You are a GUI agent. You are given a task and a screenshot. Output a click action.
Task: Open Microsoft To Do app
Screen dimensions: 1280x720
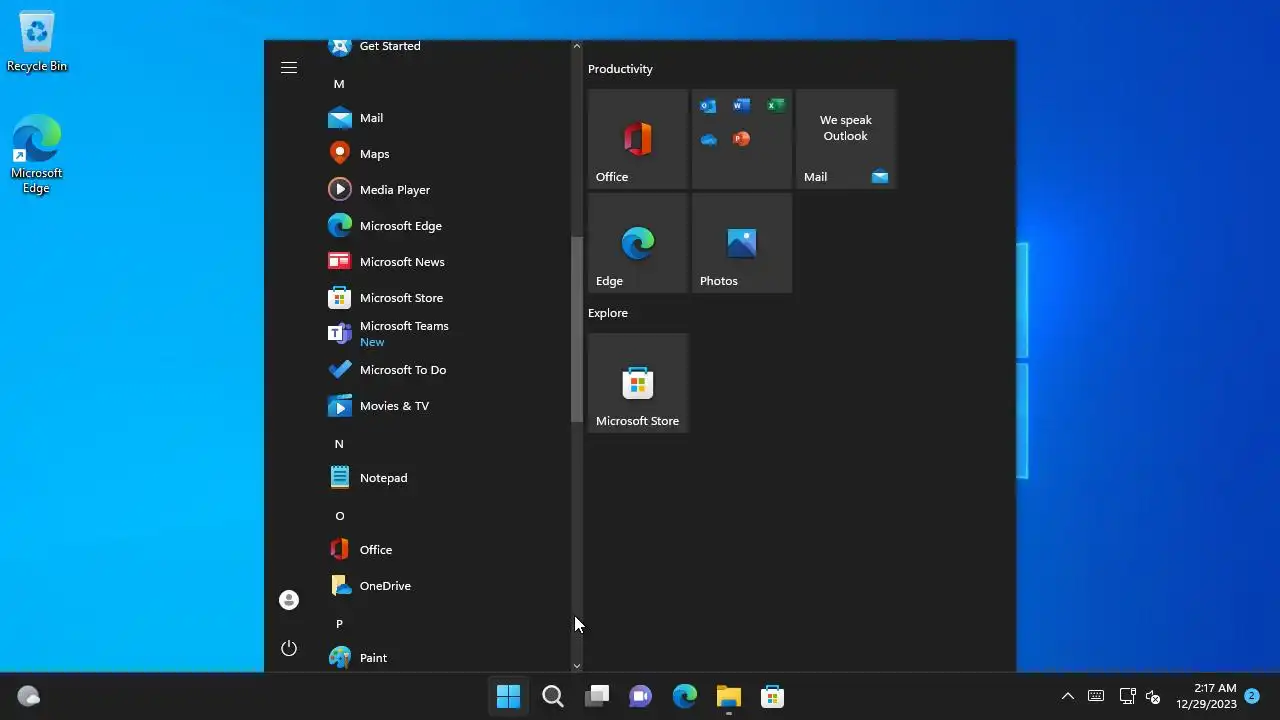[446, 370]
